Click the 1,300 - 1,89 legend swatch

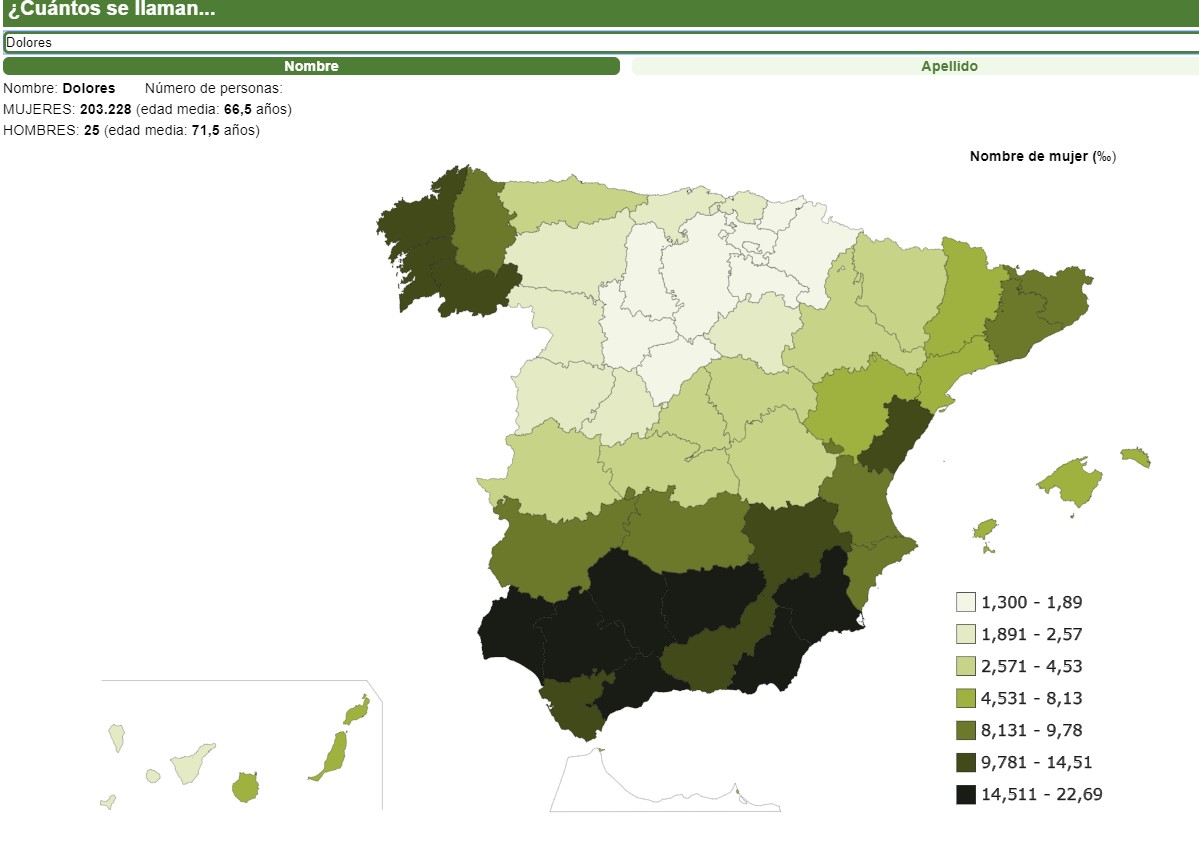[965, 602]
